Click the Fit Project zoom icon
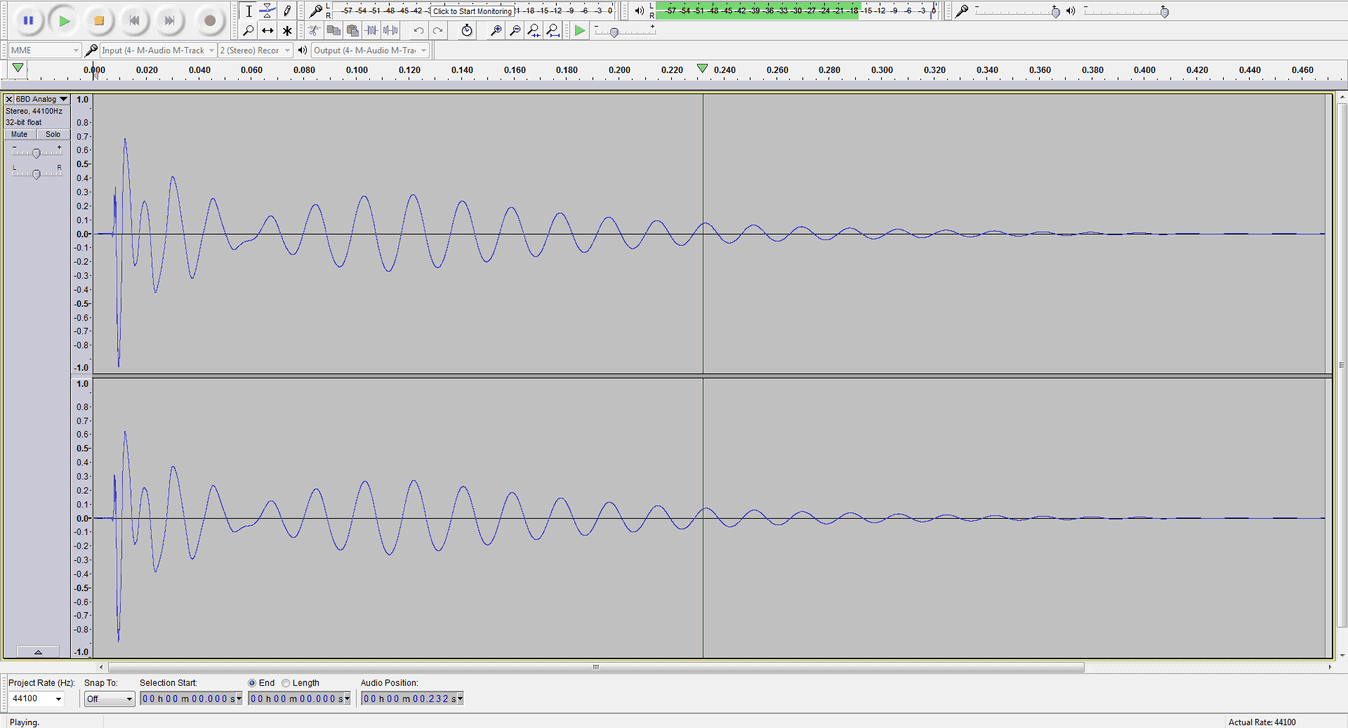 tap(553, 31)
